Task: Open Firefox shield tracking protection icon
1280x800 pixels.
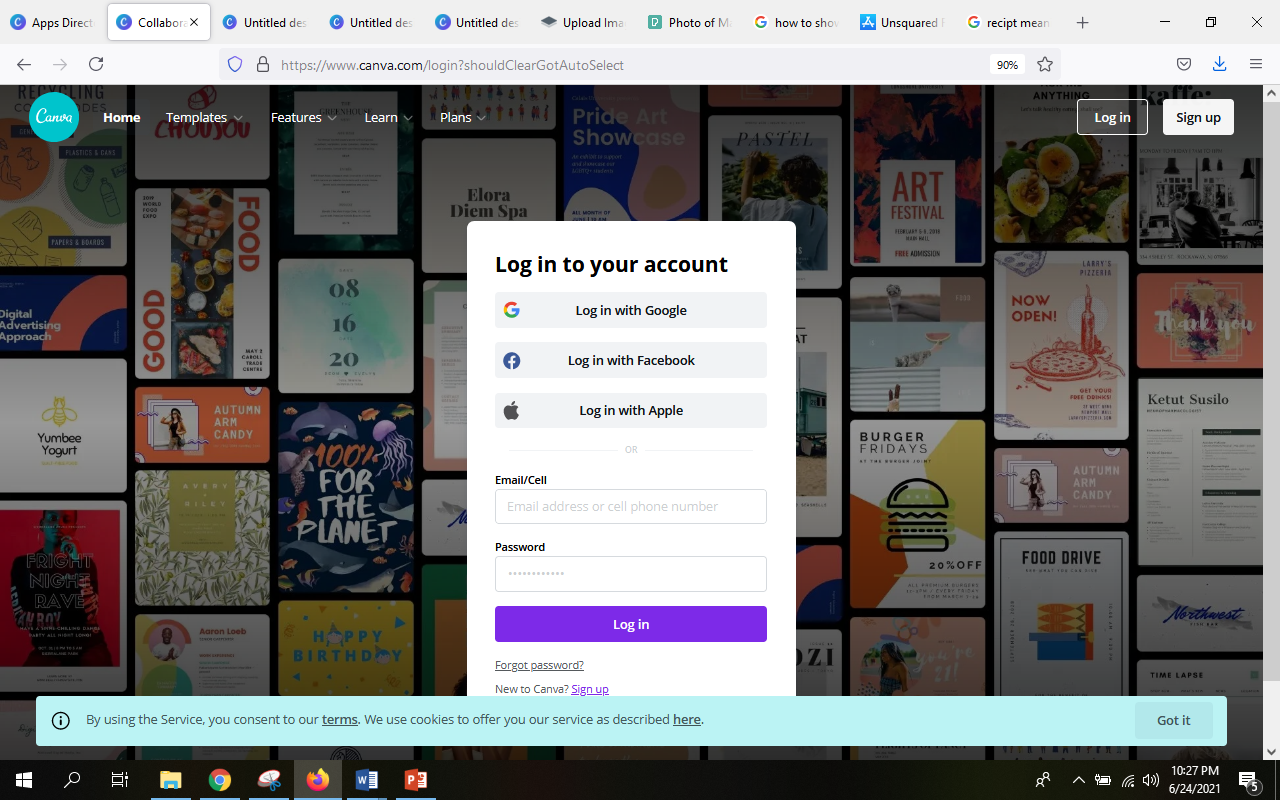Action: coord(235,64)
